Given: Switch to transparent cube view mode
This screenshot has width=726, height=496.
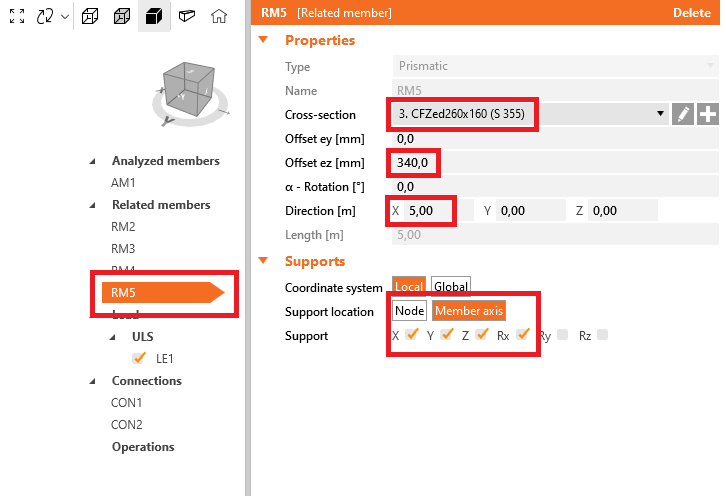Looking at the screenshot, I should click(x=122, y=17).
